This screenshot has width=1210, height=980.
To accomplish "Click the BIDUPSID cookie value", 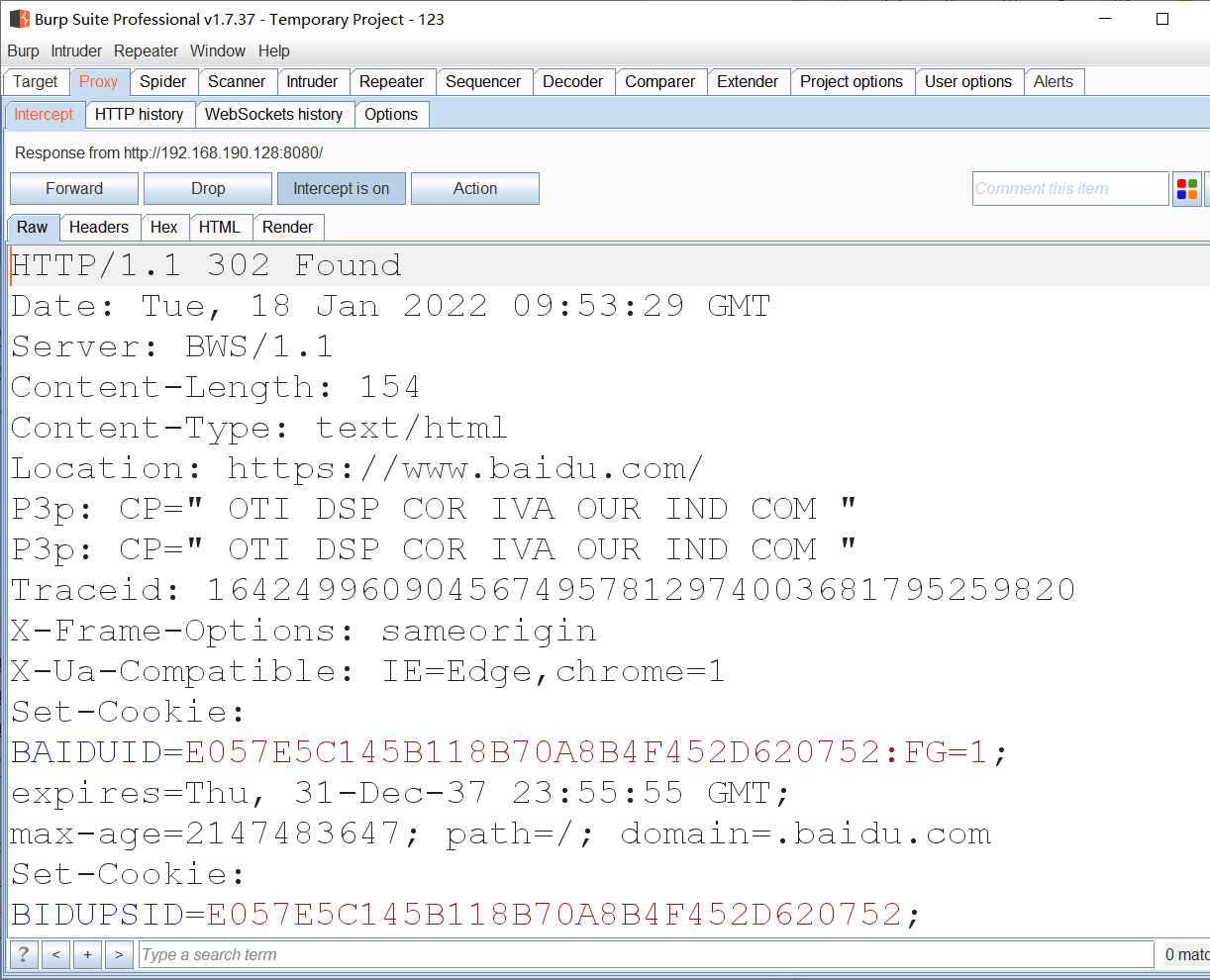I will pos(554,914).
